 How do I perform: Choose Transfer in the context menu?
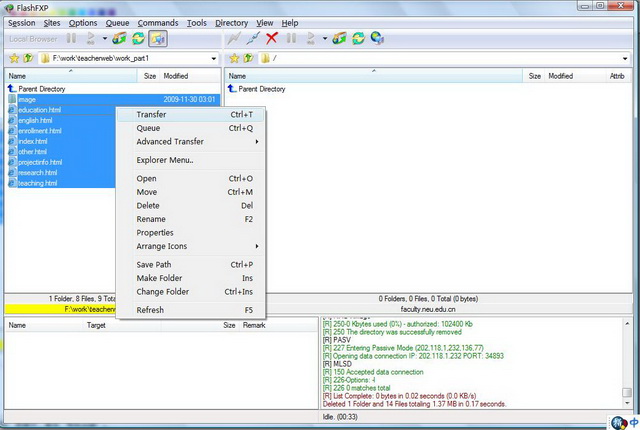191,115
